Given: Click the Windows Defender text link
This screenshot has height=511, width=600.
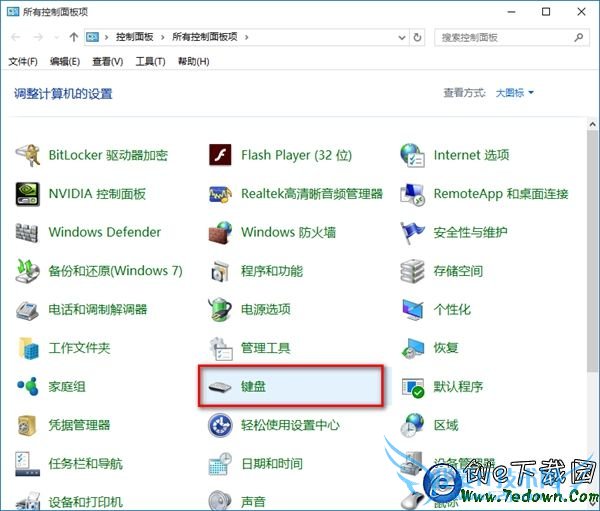Looking at the screenshot, I should [105, 232].
